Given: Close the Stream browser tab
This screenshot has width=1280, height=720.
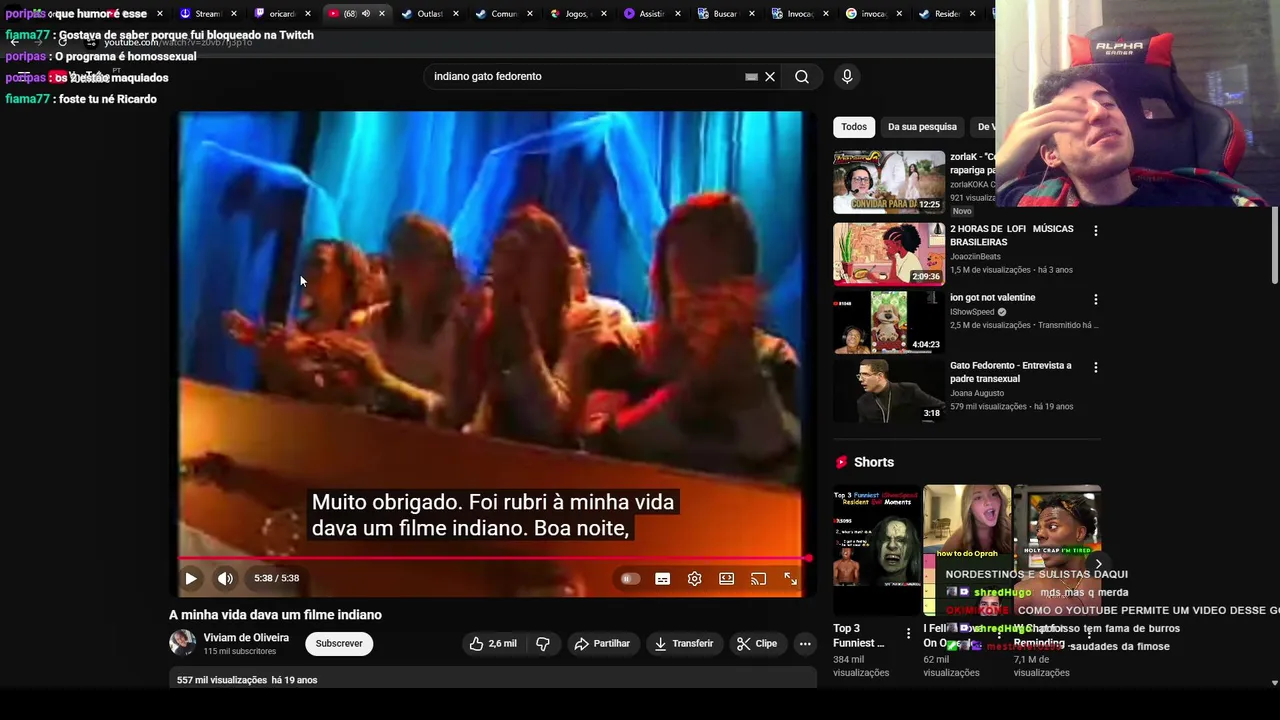Looking at the screenshot, I should coord(234,14).
